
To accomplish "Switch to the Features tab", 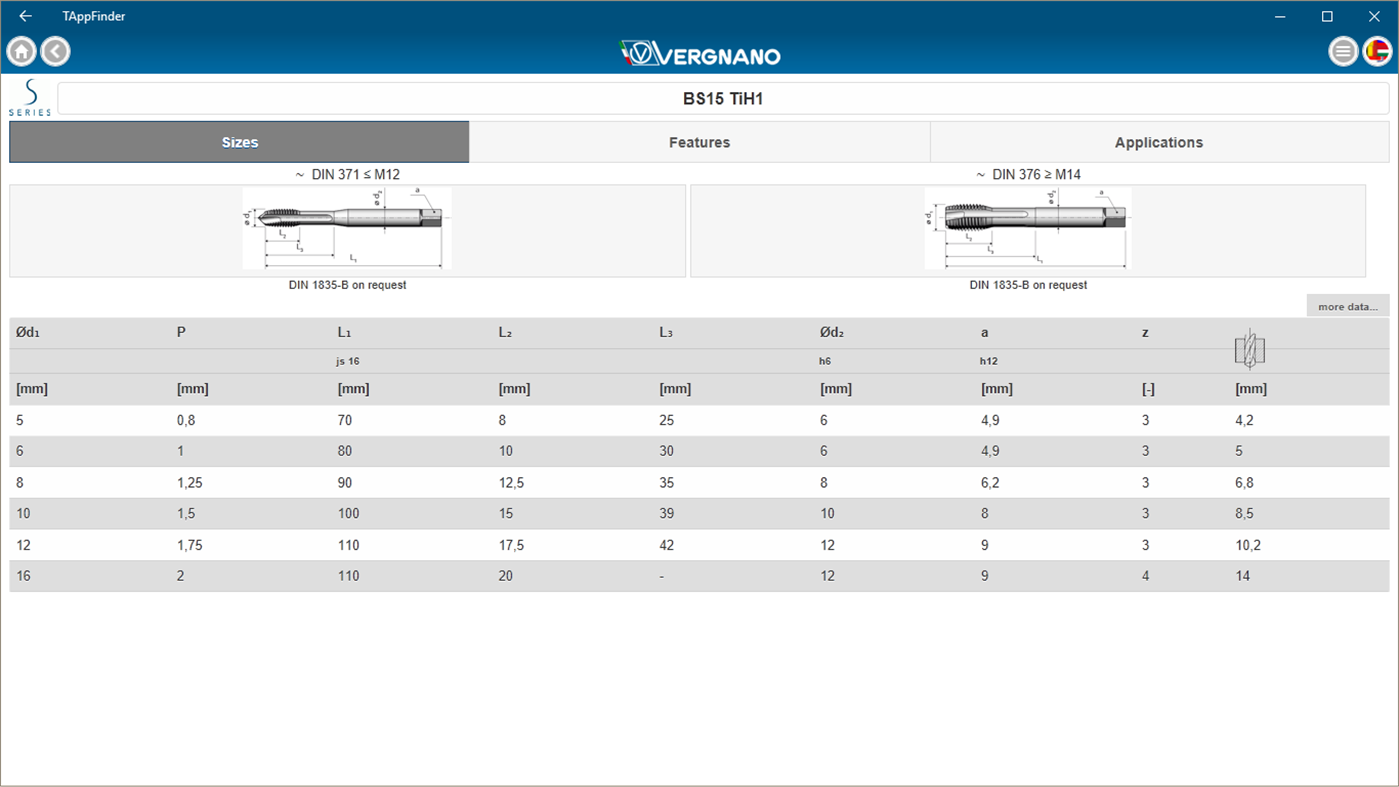I will tap(699, 141).
